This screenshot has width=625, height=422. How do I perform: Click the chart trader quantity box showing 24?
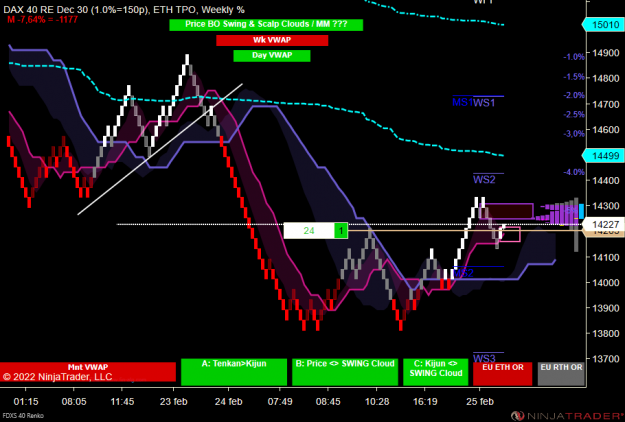(309, 231)
